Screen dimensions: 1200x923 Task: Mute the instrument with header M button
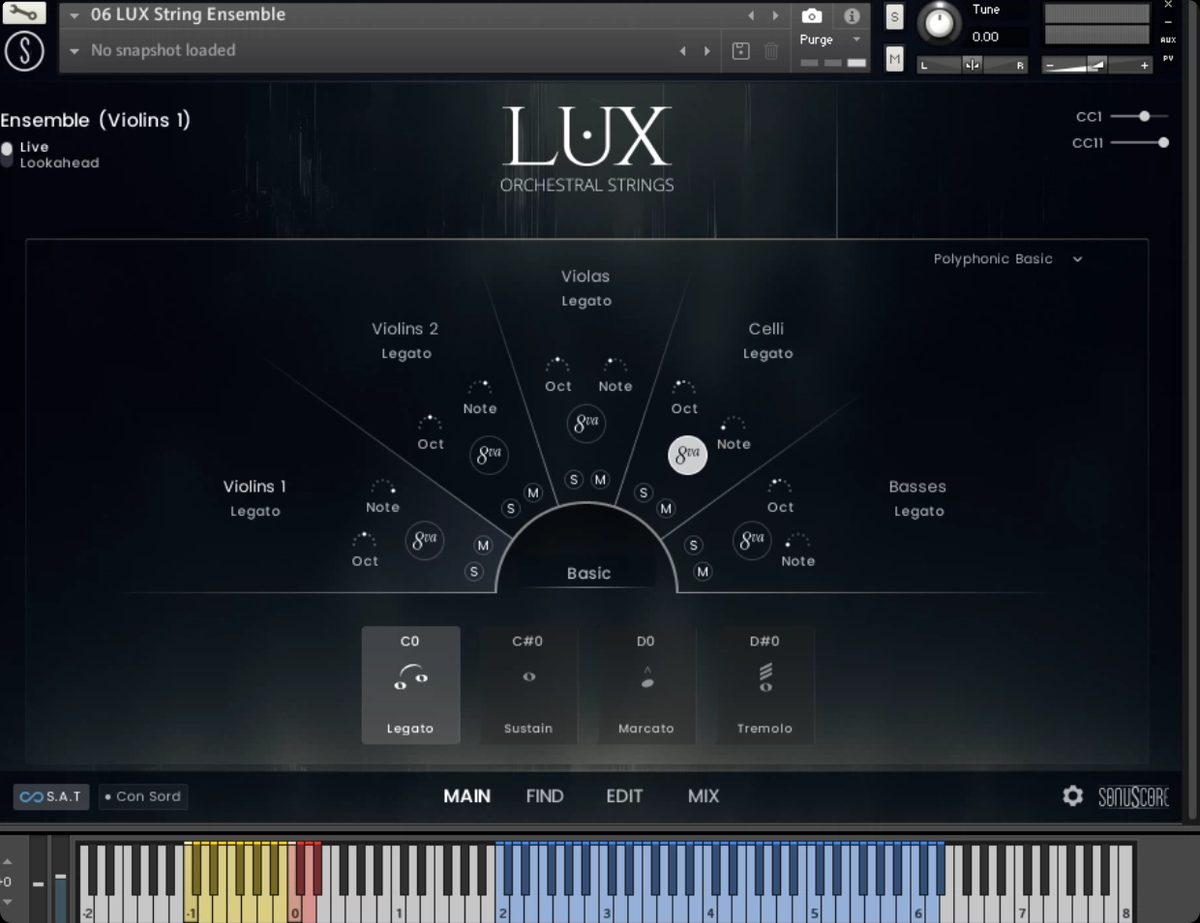click(x=894, y=60)
